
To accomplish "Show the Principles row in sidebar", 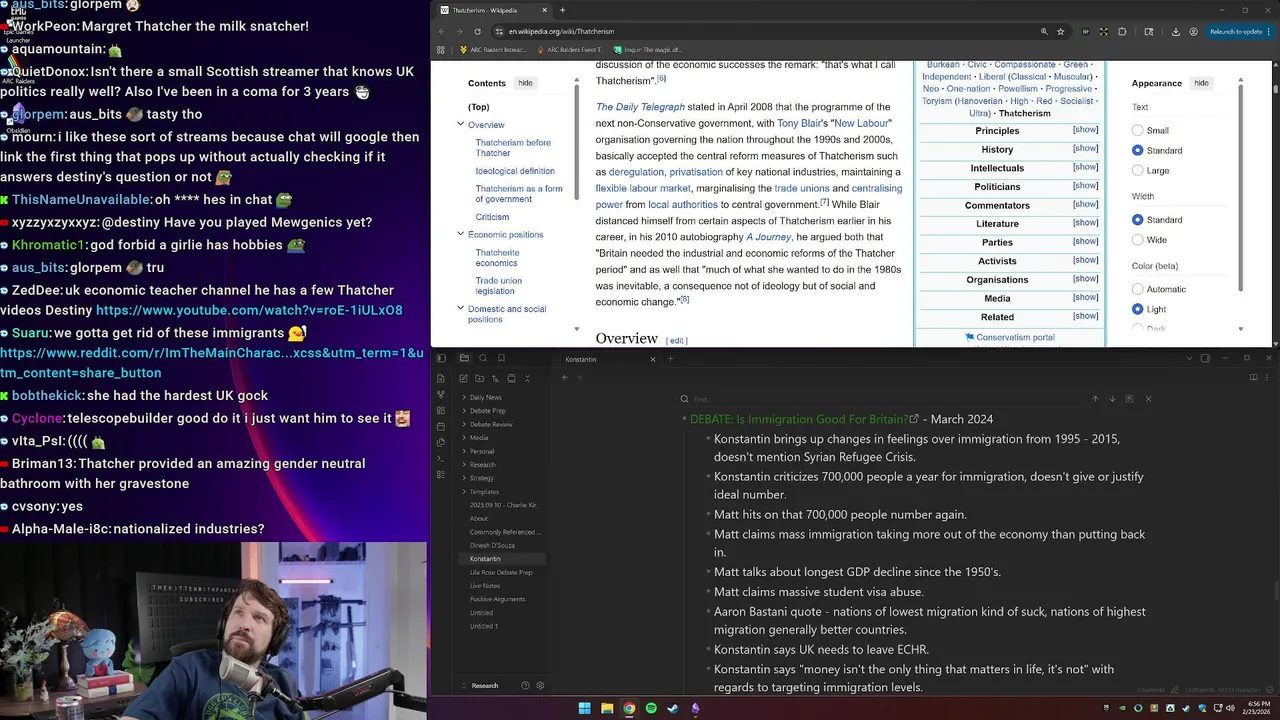I will pos(1085,130).
